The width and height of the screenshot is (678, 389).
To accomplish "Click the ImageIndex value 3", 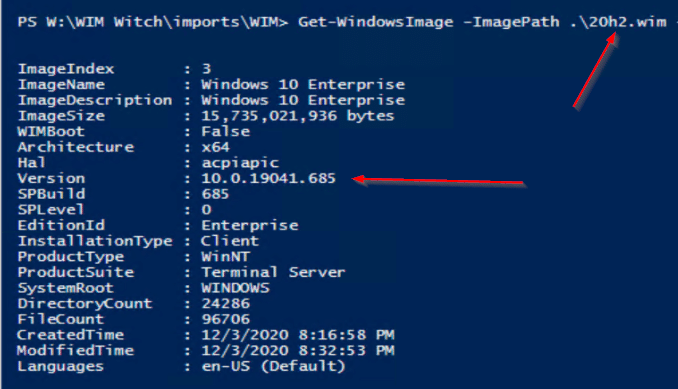I will (x=206, y=69).
